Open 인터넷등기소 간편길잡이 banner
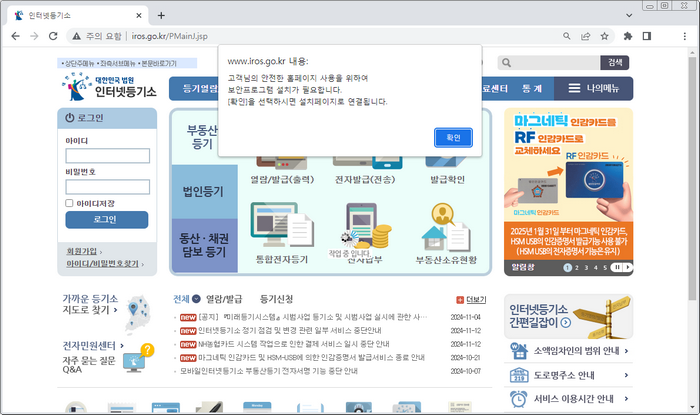The height and width of the screenshot is (415, 700). pyautogui.click(x=568, y=316)
